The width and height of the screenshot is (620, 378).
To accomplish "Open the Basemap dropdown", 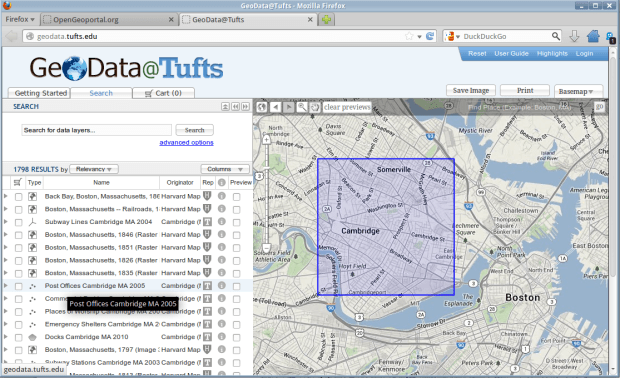I will (x=578, y=91).
